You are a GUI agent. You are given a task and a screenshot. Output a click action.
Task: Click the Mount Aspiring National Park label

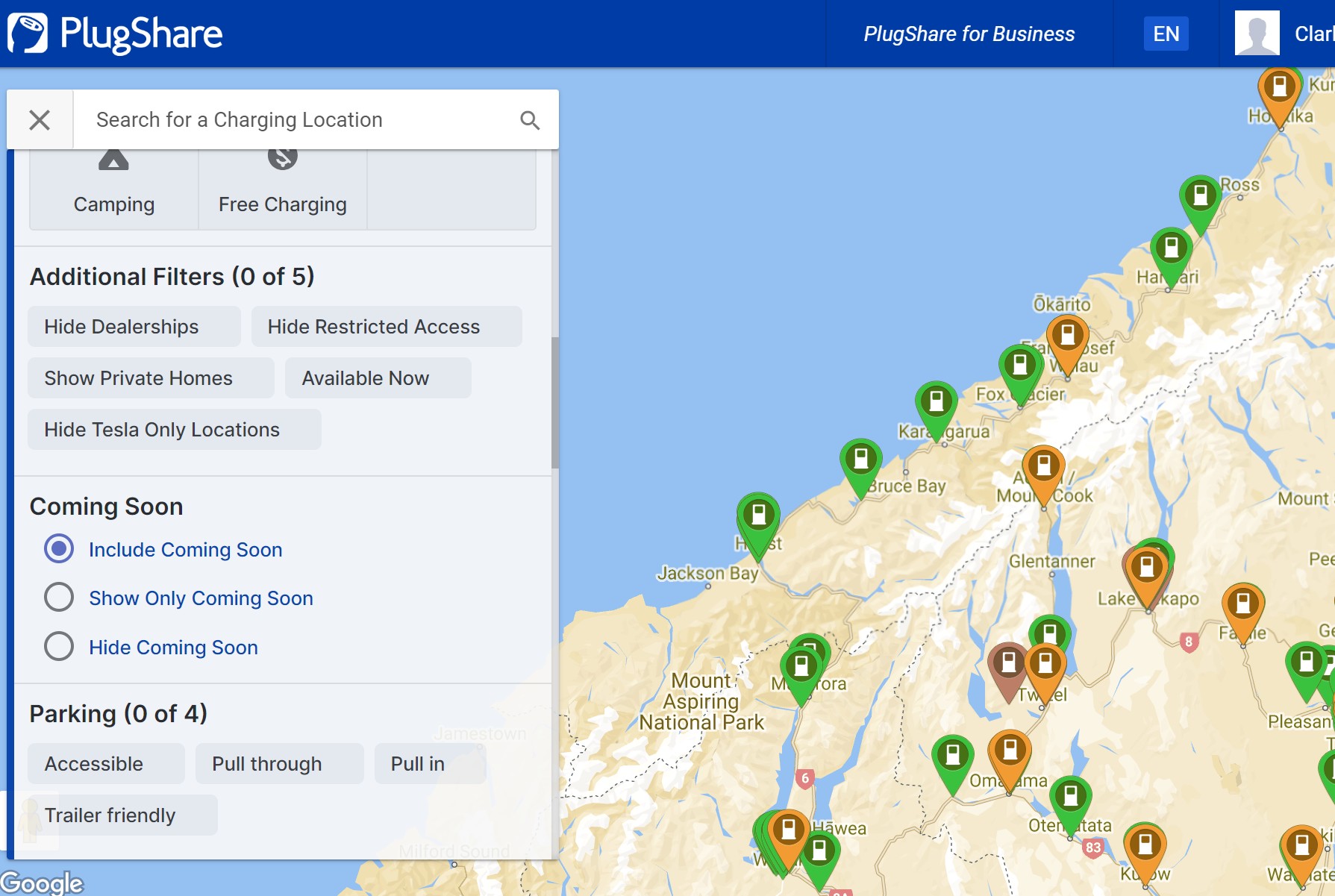pyautogui.click(x=701, y=701)
